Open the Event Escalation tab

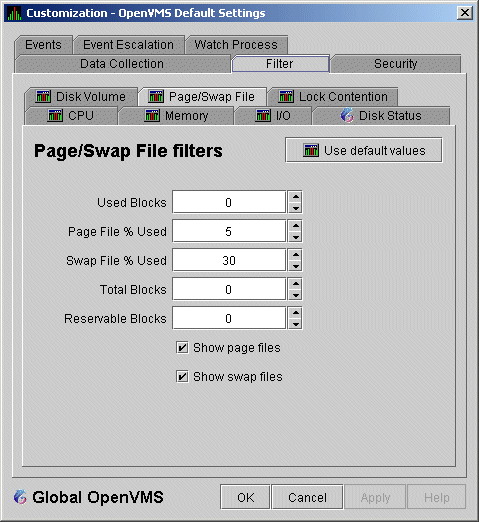(129, 45)
